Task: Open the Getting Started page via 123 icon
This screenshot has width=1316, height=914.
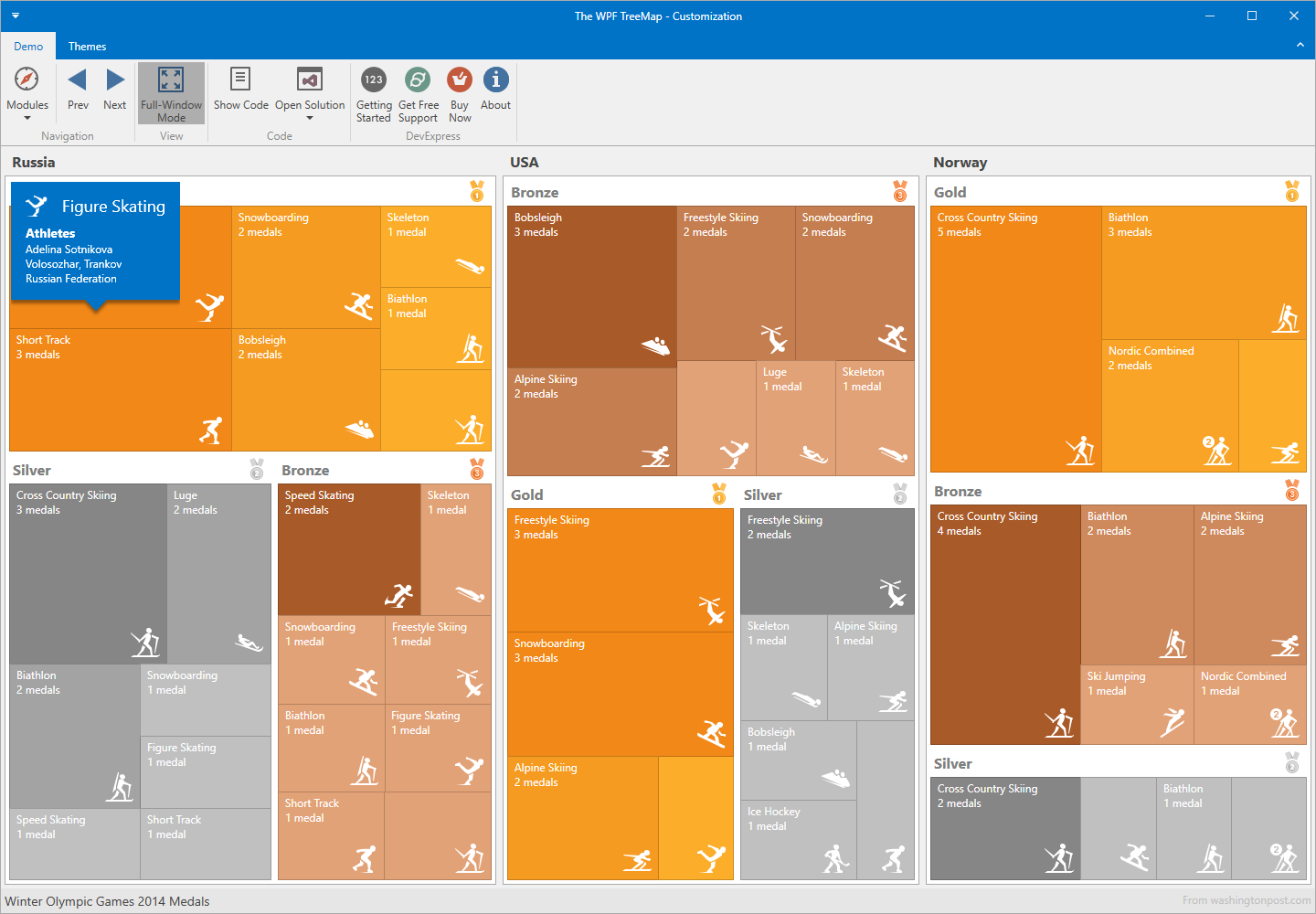Action: (373, 80)
